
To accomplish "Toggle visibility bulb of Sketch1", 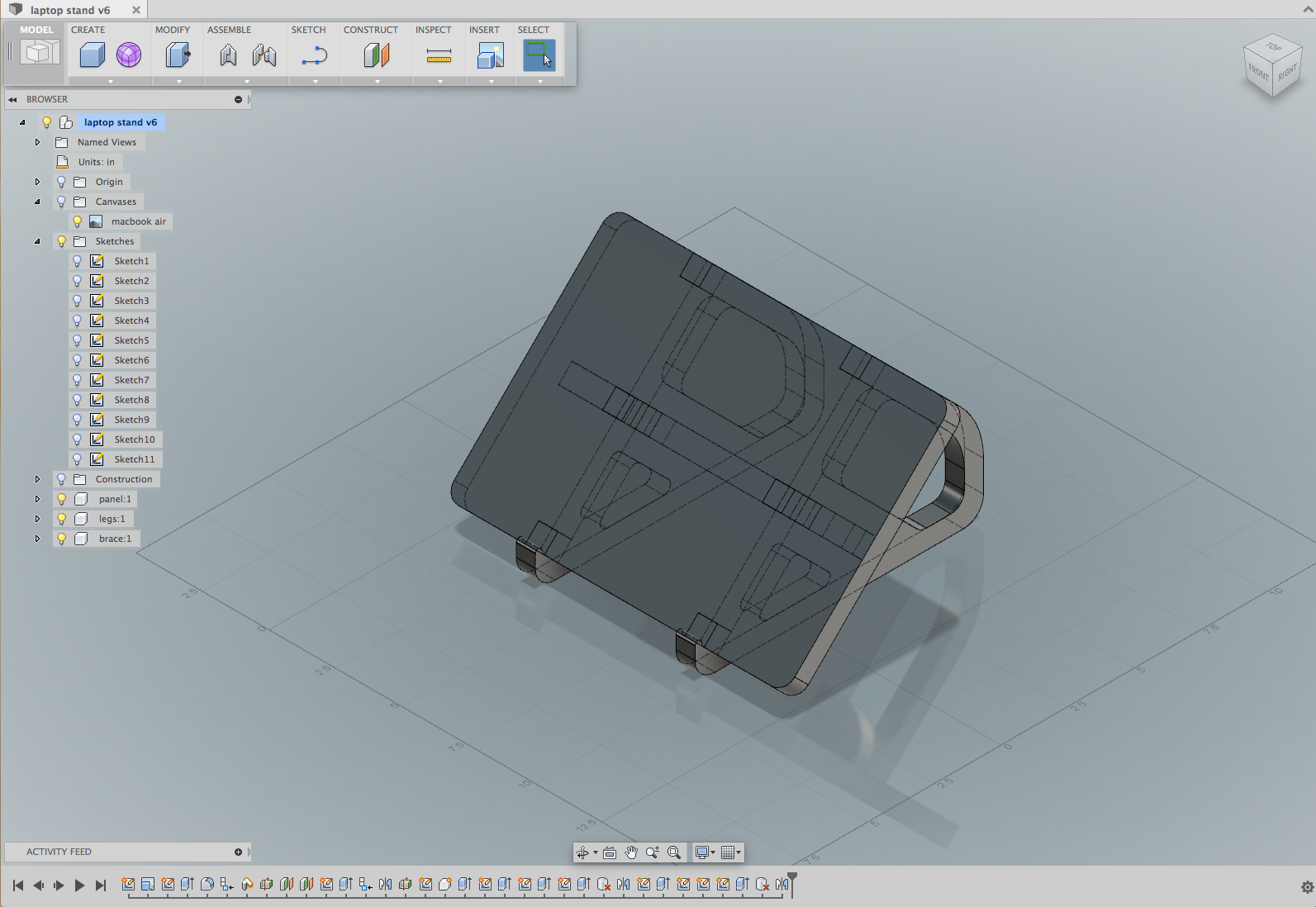I will 77,261.
